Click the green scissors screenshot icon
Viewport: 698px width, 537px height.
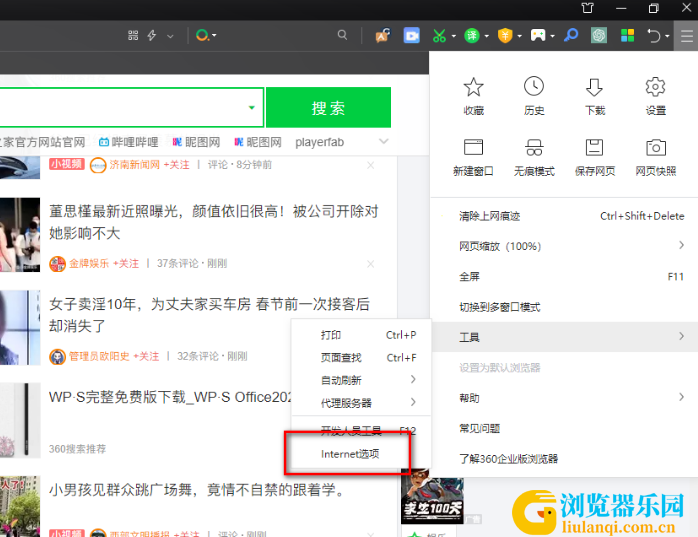439,35
